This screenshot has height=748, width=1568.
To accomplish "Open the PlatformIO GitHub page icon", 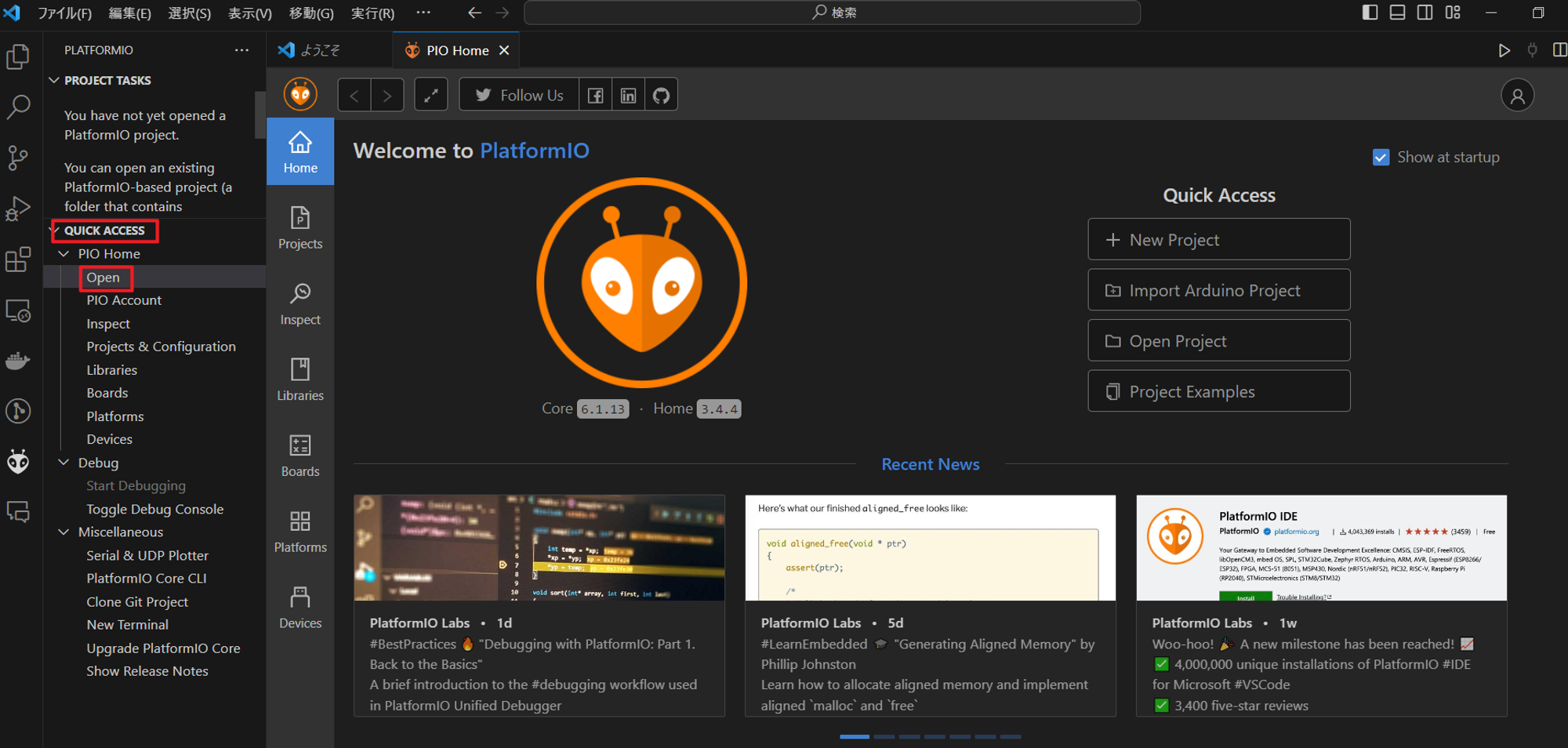I will click(x=662, y=96).
